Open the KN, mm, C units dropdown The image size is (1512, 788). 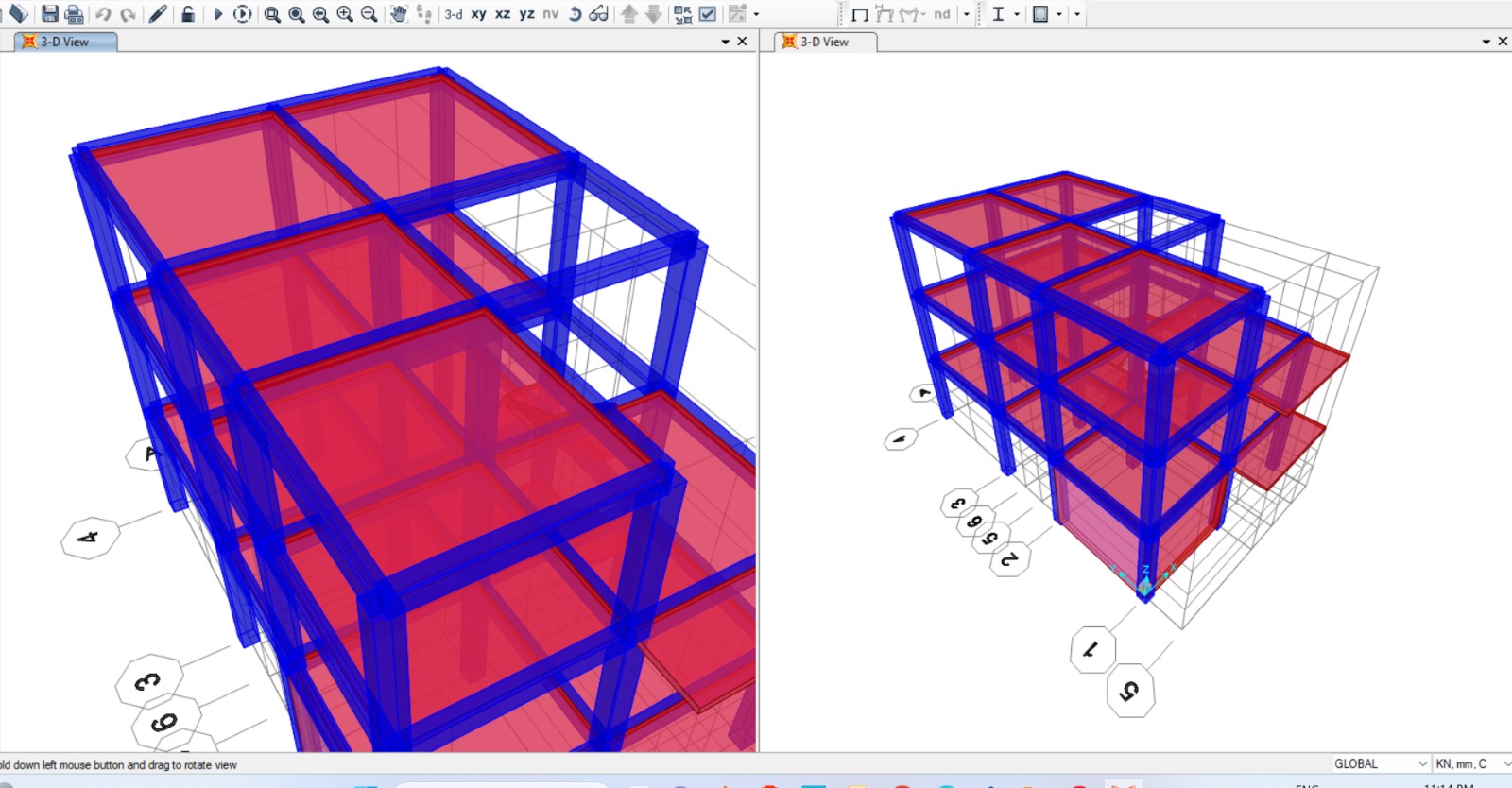1469,763
